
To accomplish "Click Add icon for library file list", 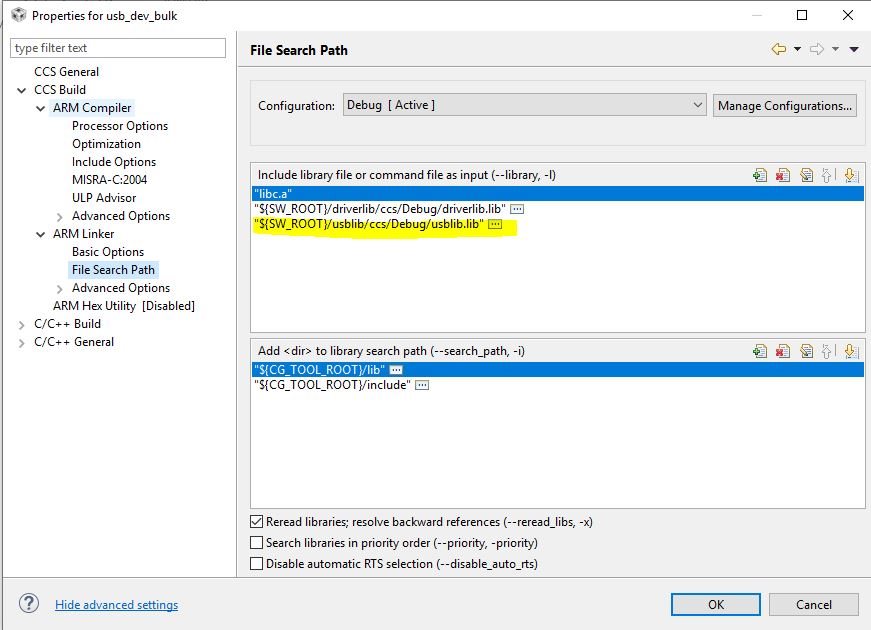I will click(x=760, y=175).
